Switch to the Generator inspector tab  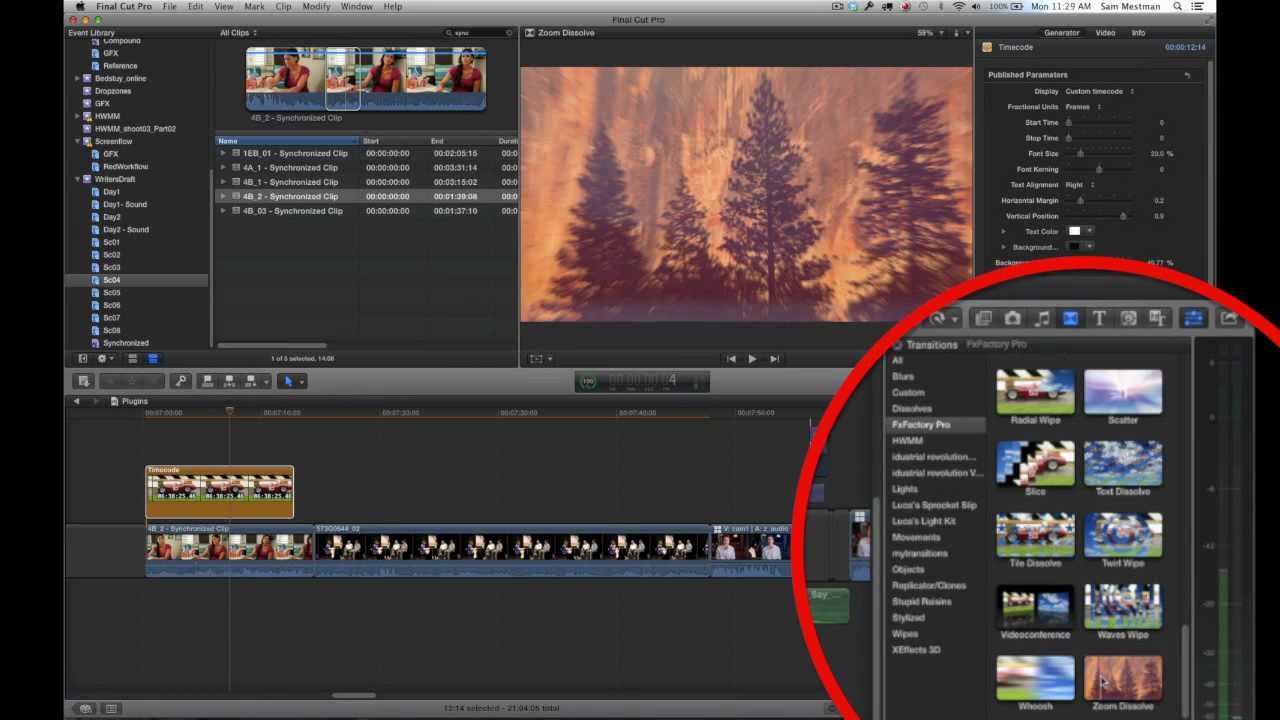coord(1061,33)
